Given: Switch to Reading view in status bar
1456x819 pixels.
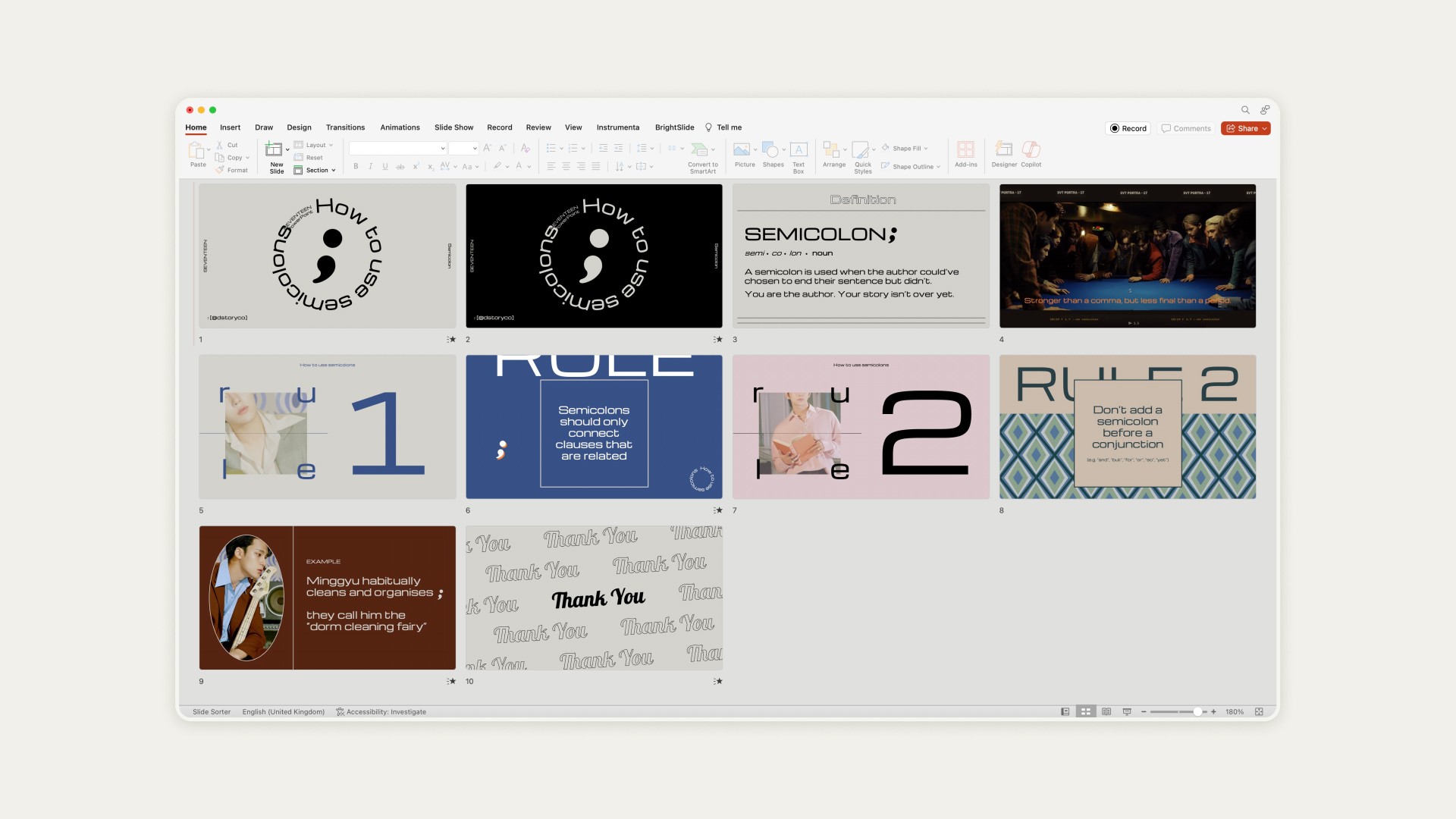Looking at the screenshot, I should click(x=1106, y=712).
